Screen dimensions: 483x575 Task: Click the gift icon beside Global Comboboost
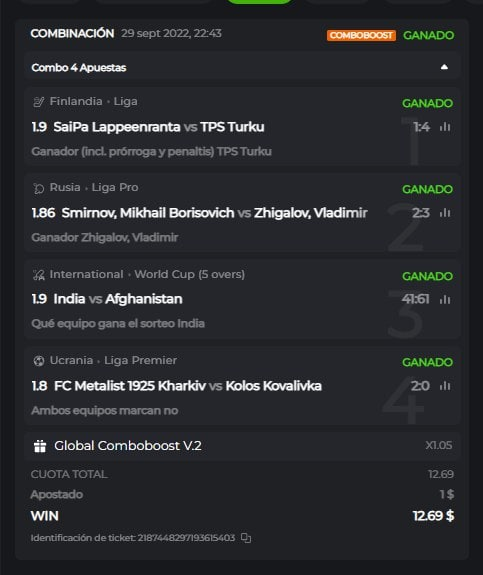coord(40,446)
